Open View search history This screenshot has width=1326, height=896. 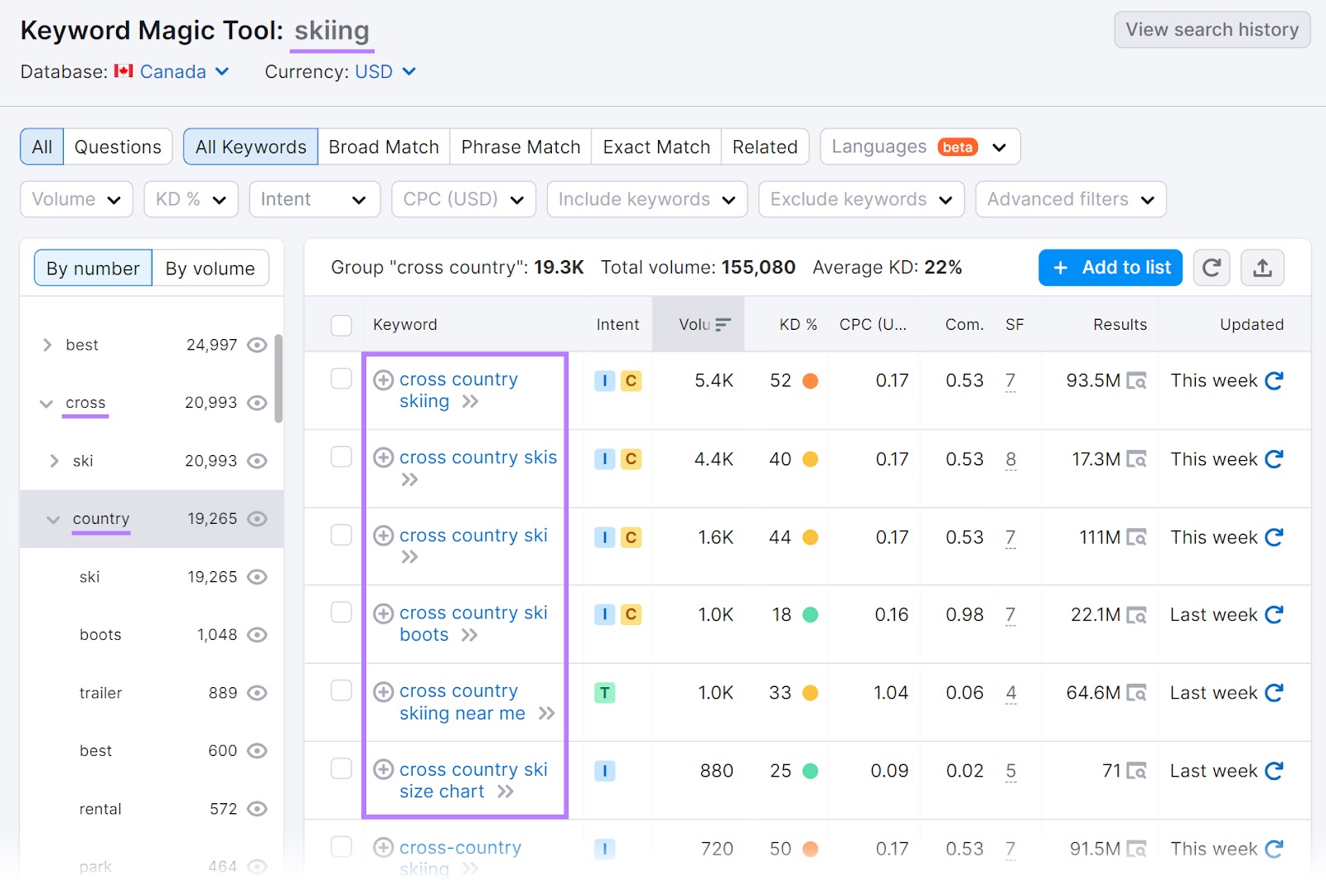click(1211, 29)
